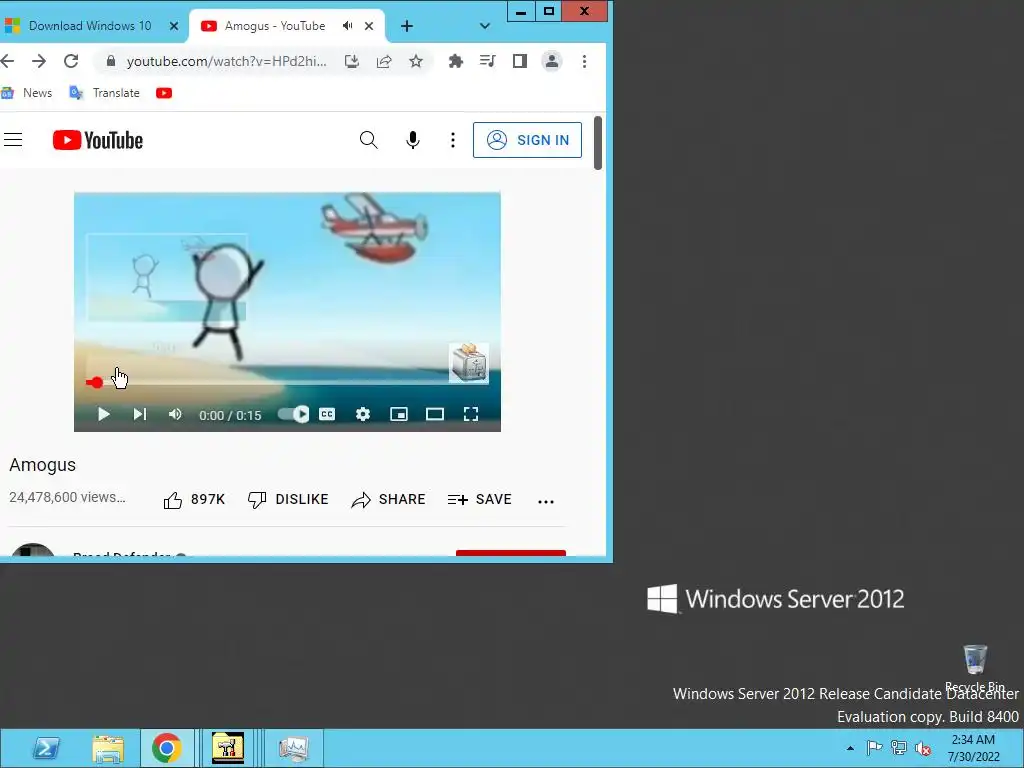
Task: Open network status tray icon
Action: click(899, 748)
